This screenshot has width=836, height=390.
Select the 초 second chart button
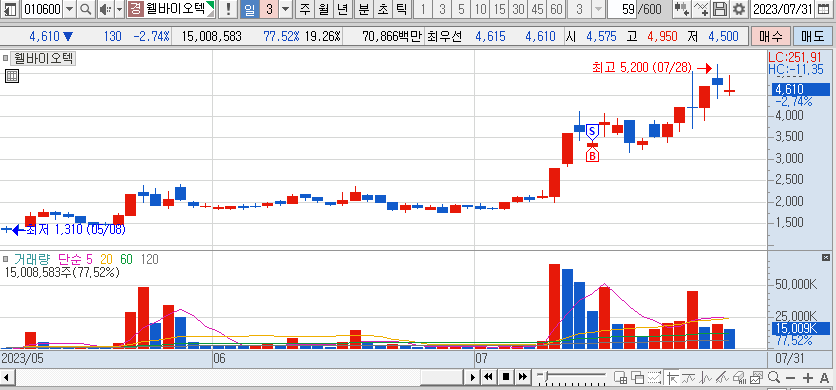pos(383,9)
